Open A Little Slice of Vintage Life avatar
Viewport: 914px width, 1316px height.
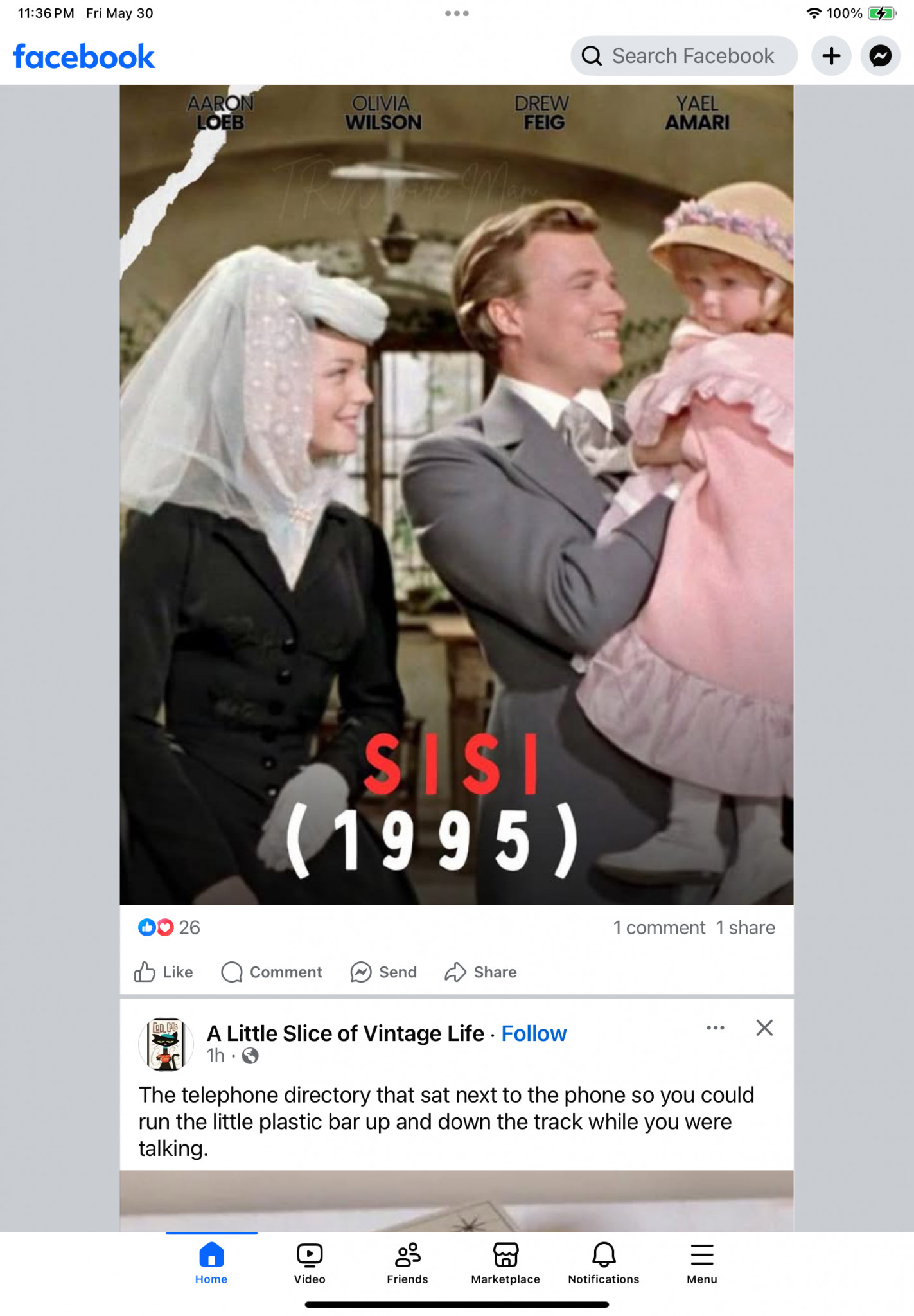point(166,1044)
